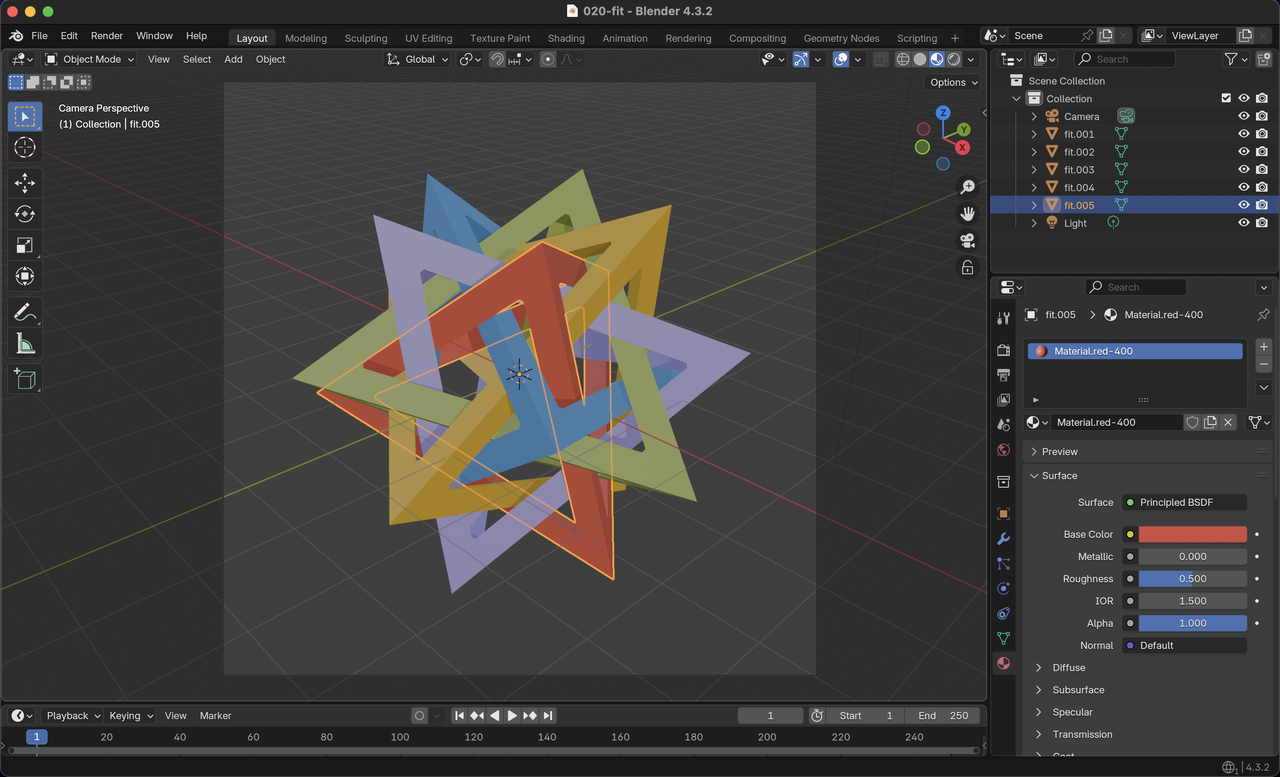Expand the Transmission panel
Viewport: 1280px width, 777px height.
pos(1081,734)
